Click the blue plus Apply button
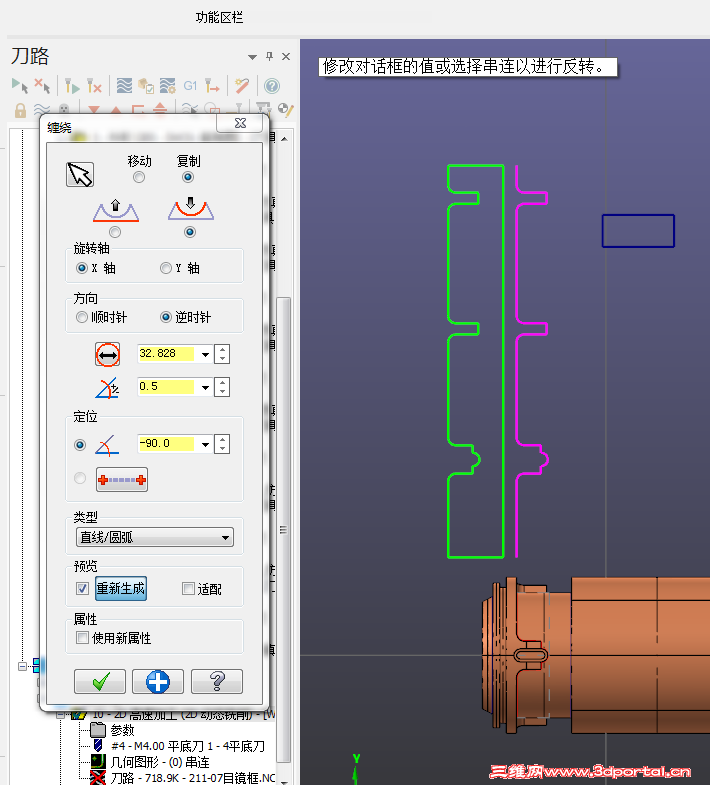710x785 pixels. tap(158, 681)
